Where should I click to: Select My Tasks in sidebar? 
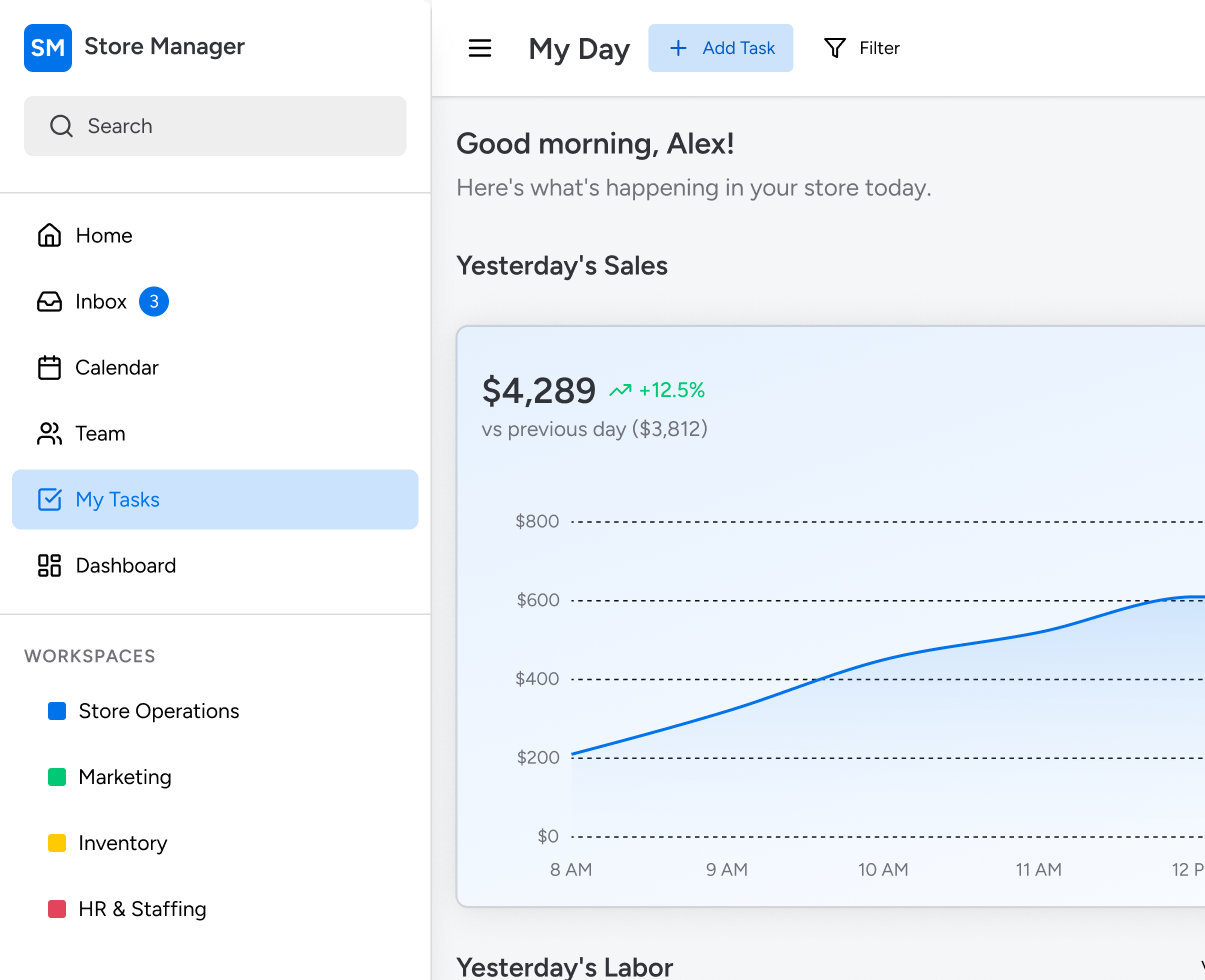click(215, 499)
